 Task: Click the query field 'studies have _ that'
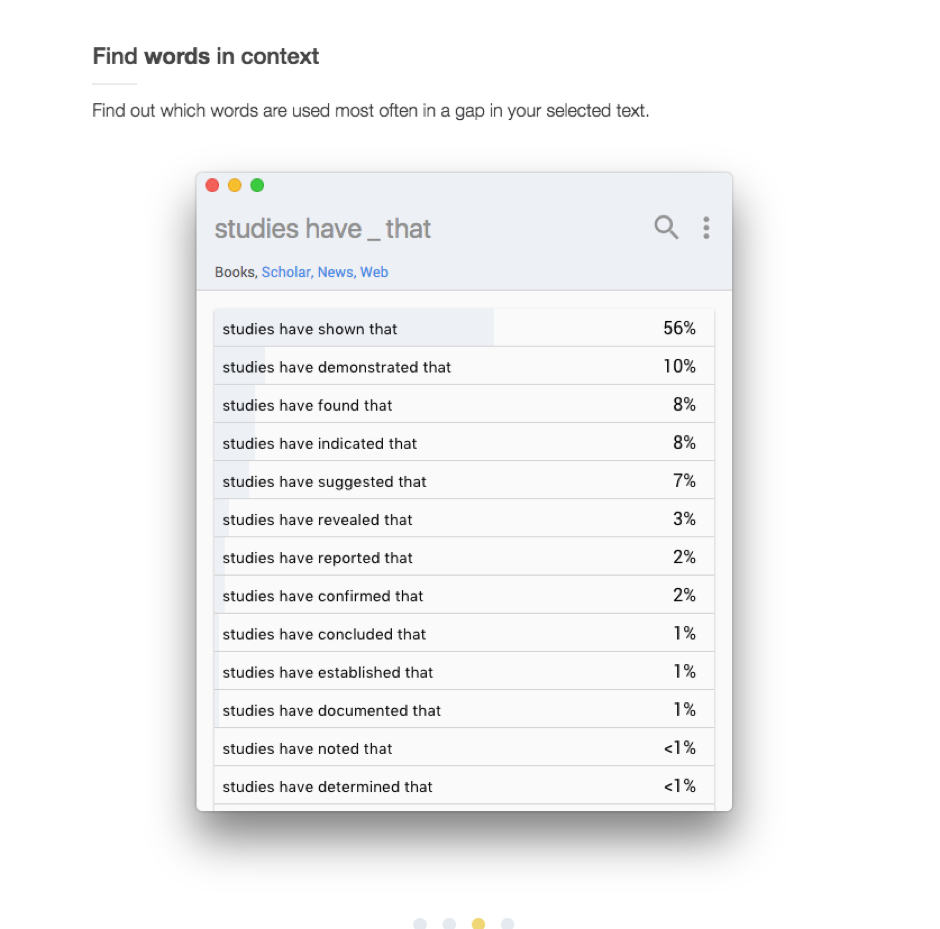[322, 228]
